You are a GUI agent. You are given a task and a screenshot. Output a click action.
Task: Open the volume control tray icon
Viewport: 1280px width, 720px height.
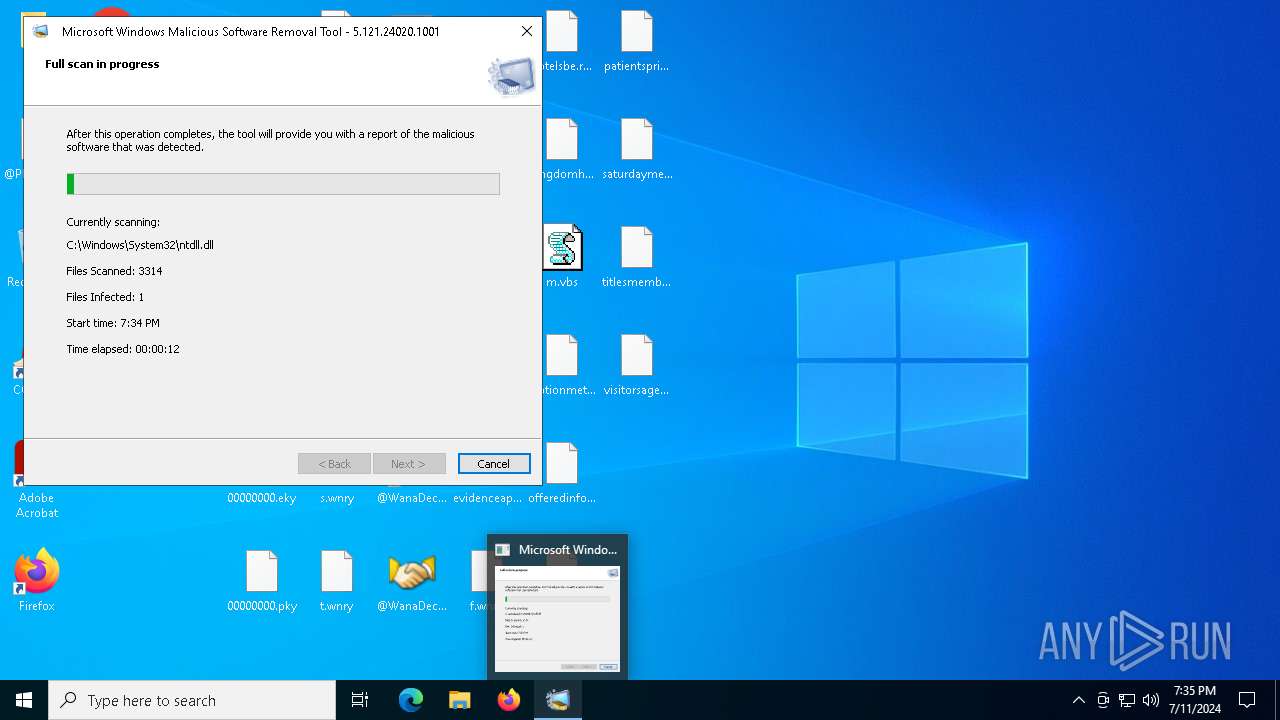click(x=1151, y=700)
